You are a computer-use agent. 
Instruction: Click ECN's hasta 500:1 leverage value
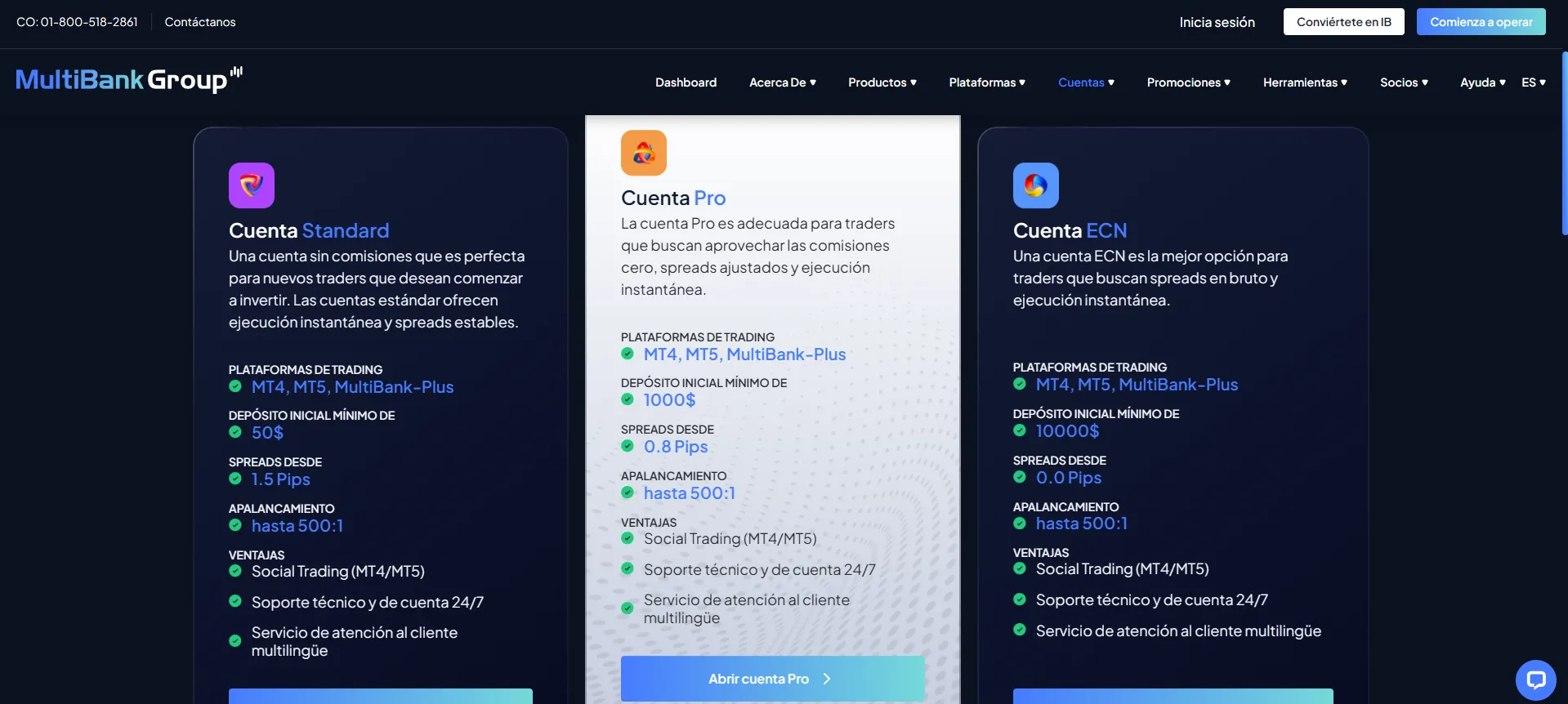(1082, 524)
